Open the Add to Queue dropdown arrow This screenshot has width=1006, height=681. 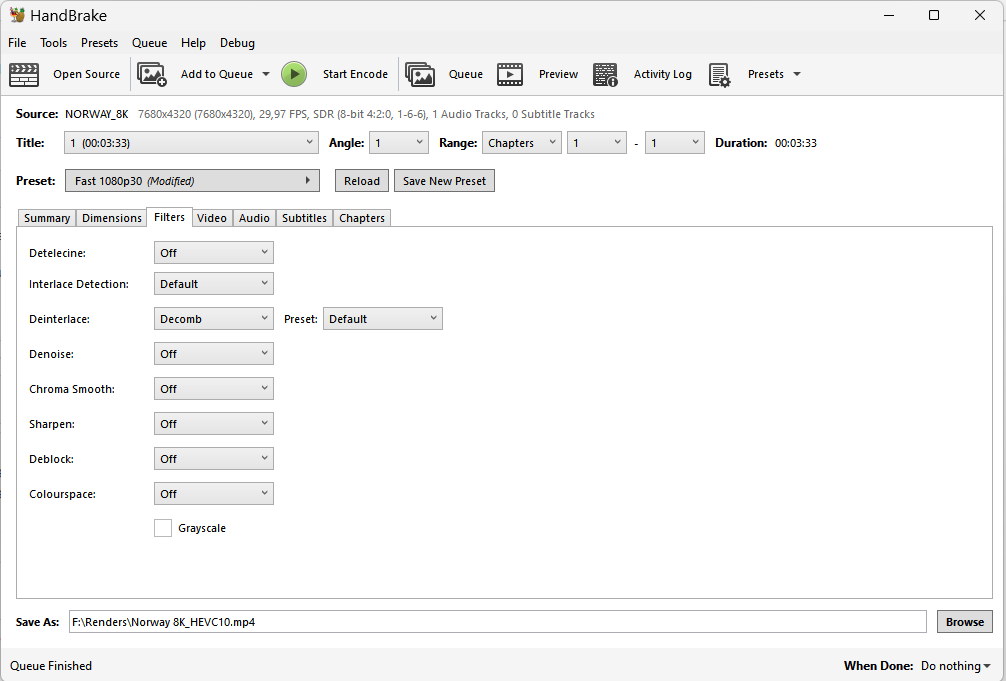click(266, 74)
